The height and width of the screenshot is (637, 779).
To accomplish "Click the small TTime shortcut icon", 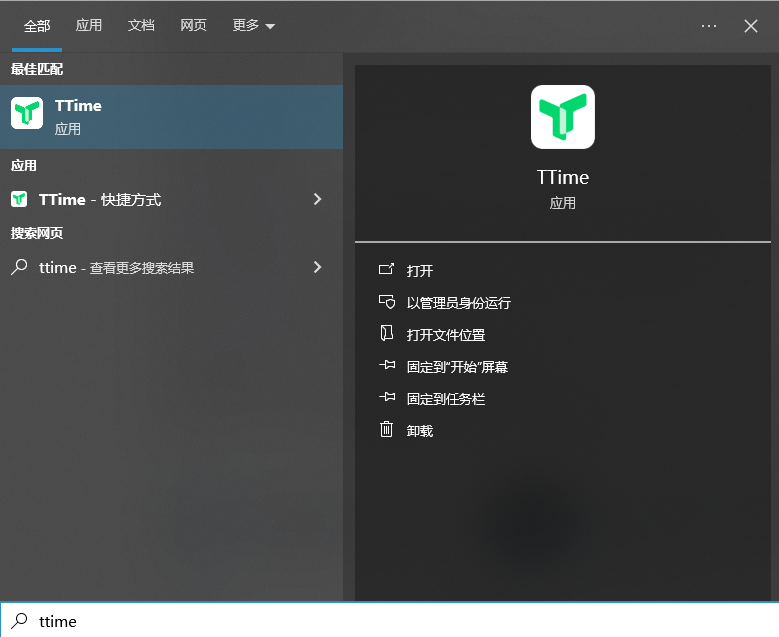I will point(19,199).
